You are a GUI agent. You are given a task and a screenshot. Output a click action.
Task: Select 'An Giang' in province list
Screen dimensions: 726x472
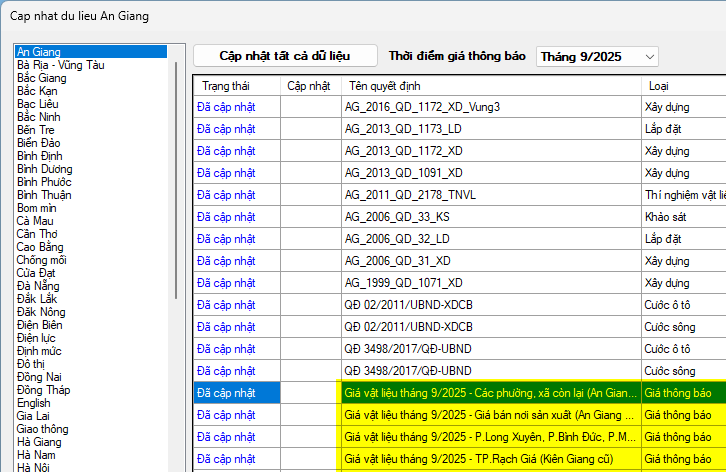(x=91, y=51)
